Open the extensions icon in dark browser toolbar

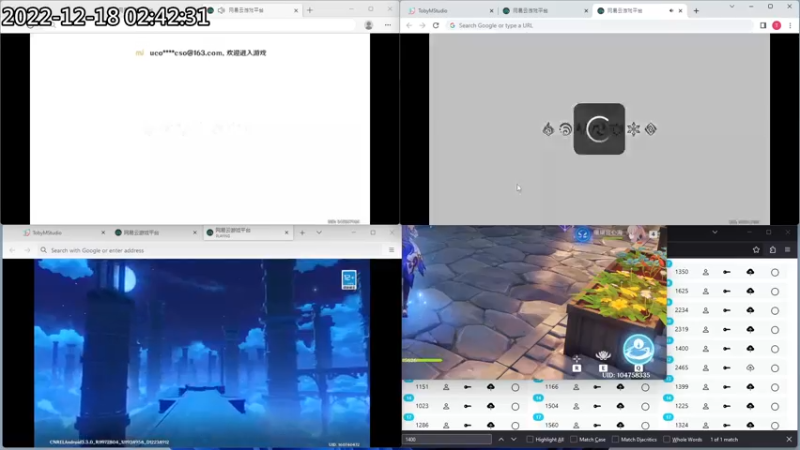[x=772, y=249]
